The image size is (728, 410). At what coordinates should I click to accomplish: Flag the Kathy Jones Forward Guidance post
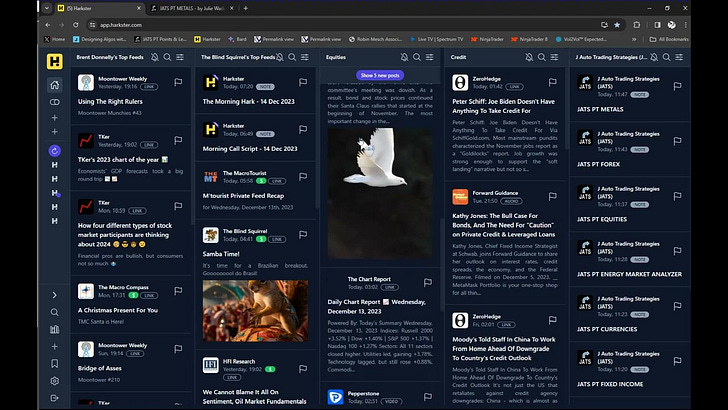click(552, 196)
